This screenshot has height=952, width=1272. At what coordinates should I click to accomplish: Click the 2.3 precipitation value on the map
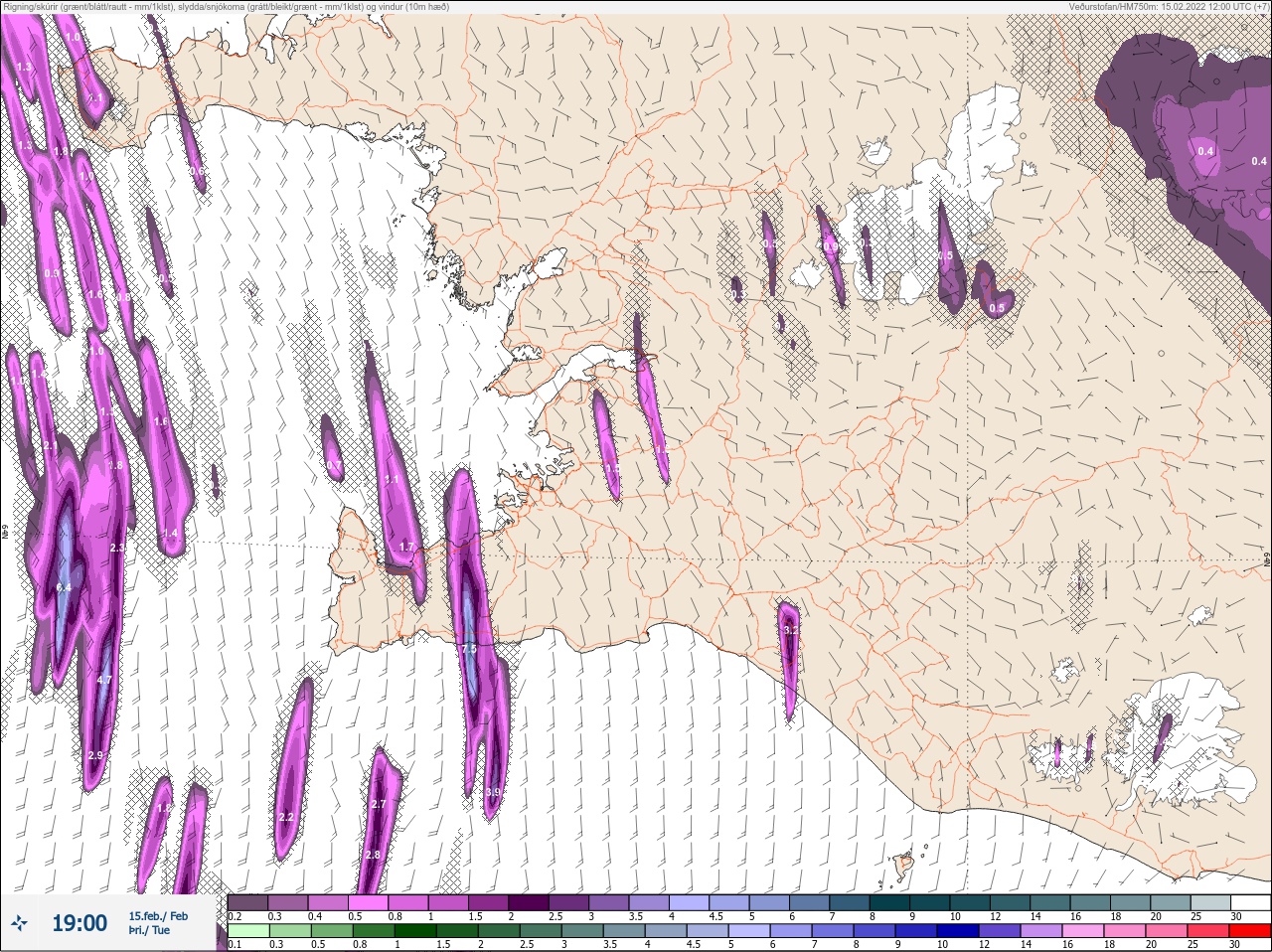[117, 548]
